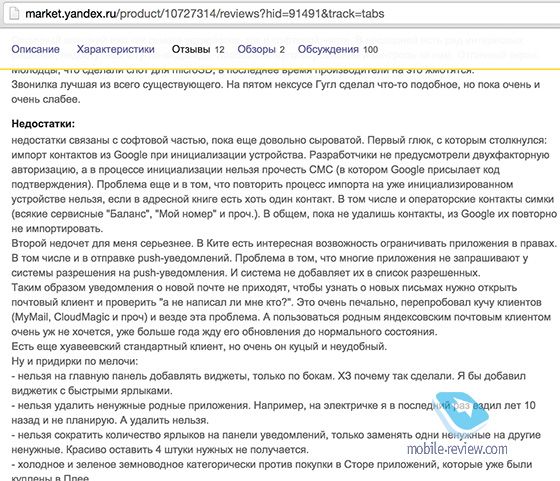Click the line 'Ну и придирки по мелочи:'
The height and width of the screenshot is (481, 560).
click(x=75, y=361)
